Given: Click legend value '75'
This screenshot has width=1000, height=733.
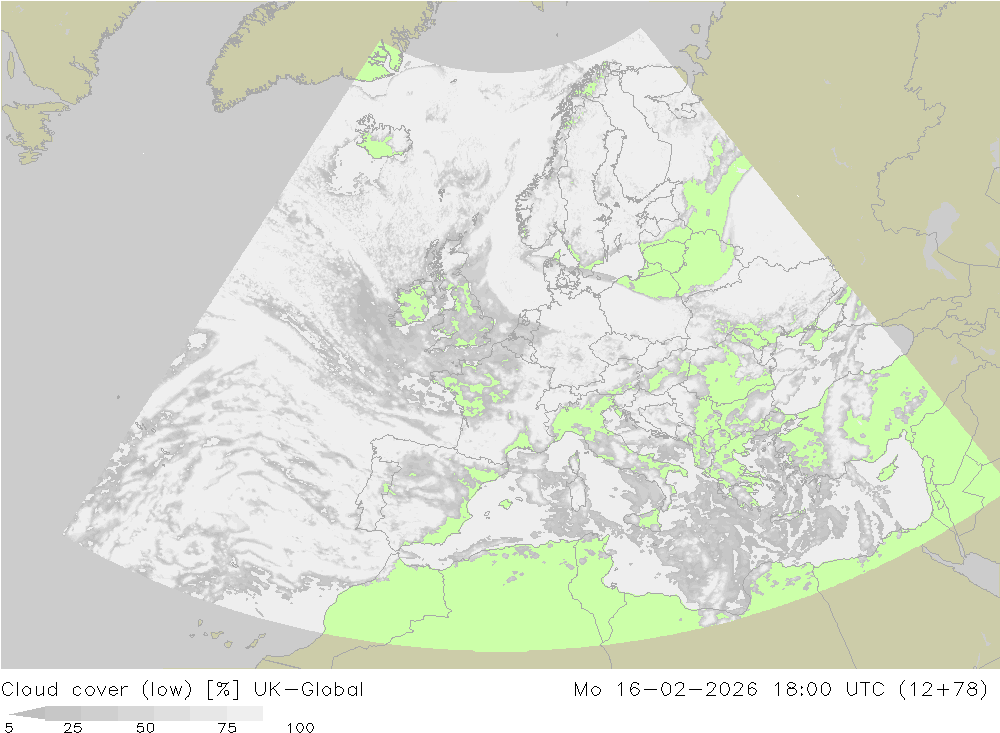Looking at the screenshot, I should click(227, 727).
